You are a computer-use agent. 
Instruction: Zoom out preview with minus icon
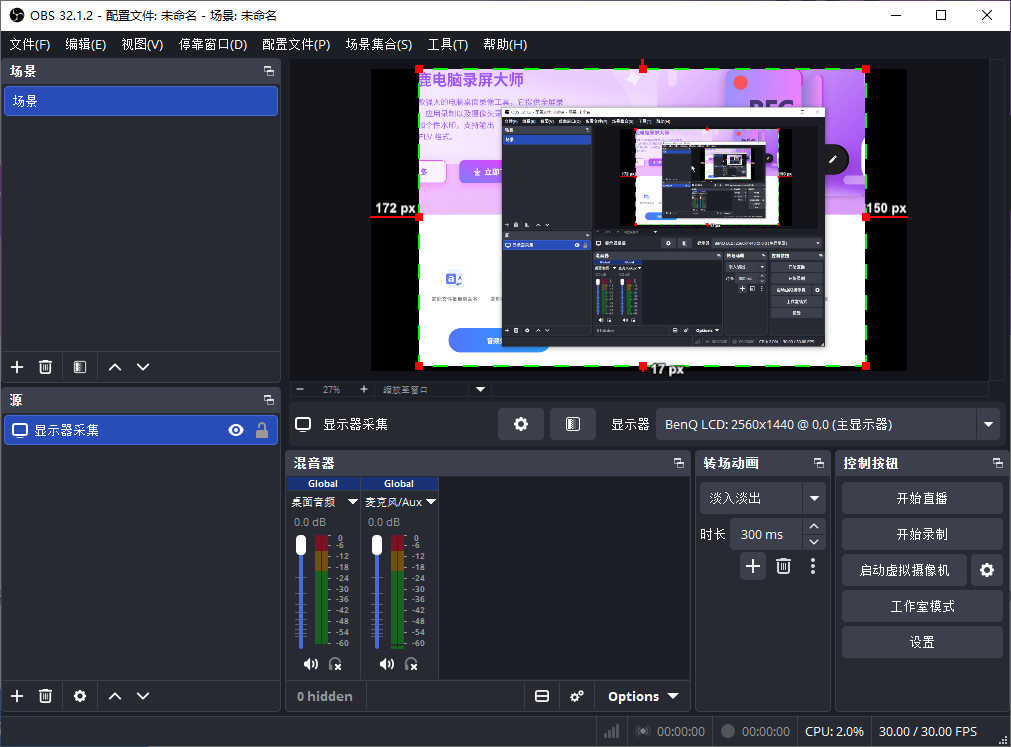click(300, 389)
